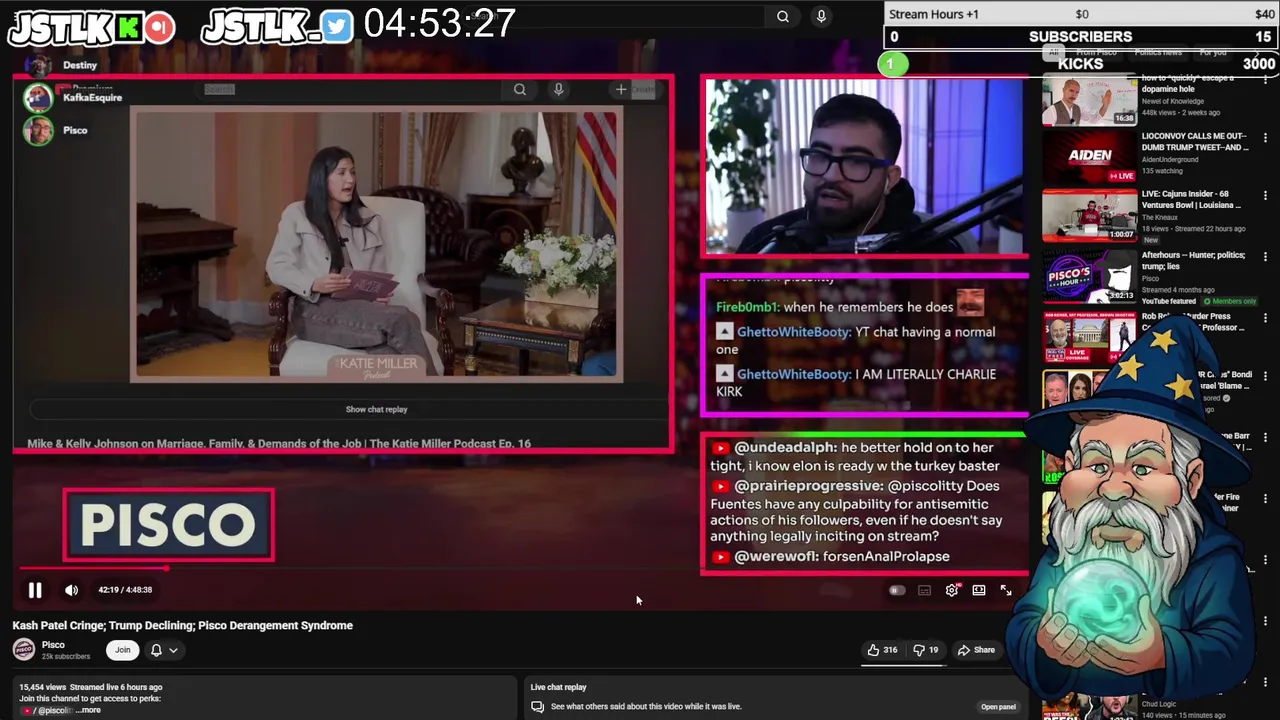
Task: Open the @piscolitty link in description
Action: 54,710
